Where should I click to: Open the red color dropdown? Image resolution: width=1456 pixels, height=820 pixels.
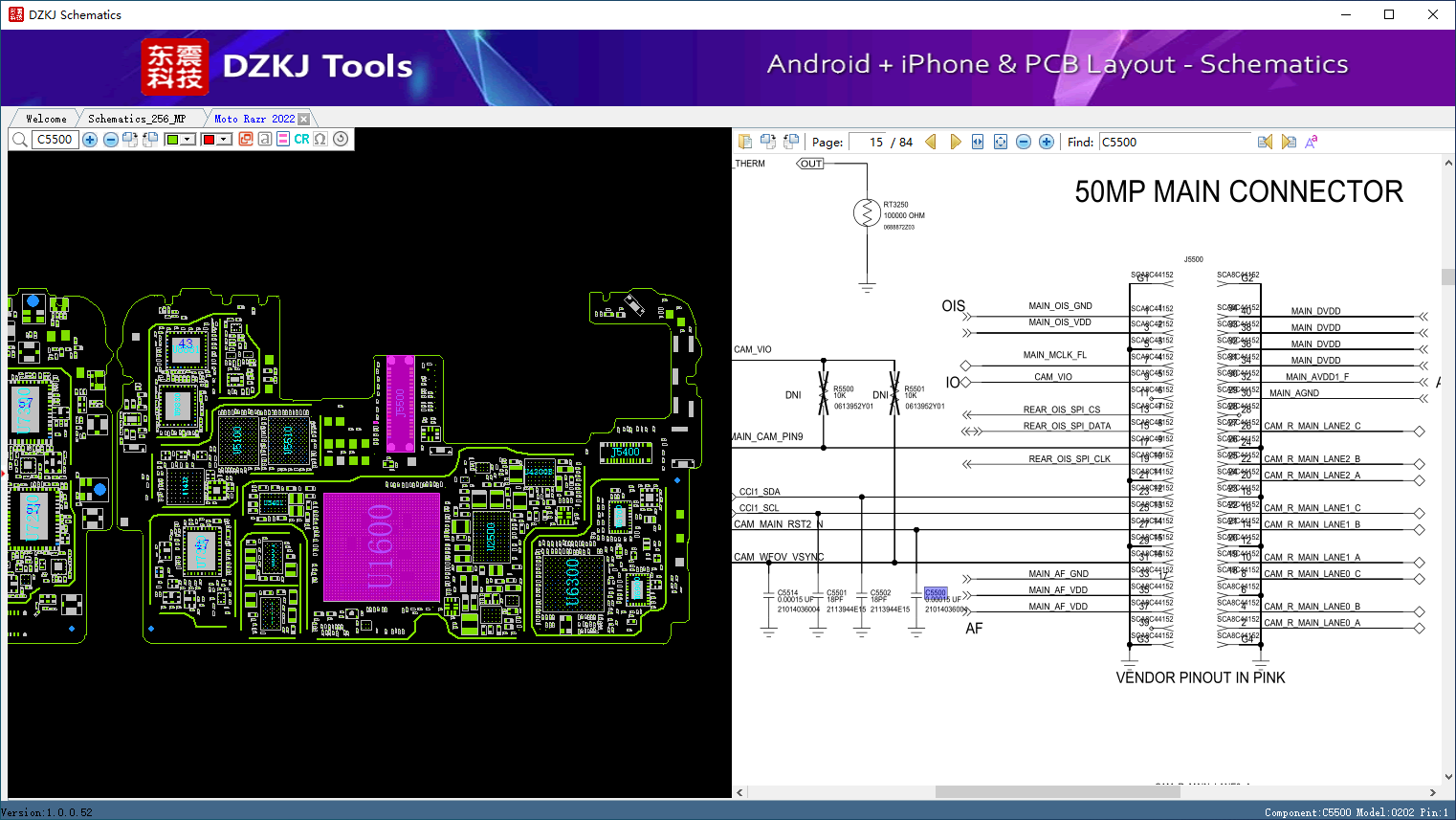(x=225, y=140)
